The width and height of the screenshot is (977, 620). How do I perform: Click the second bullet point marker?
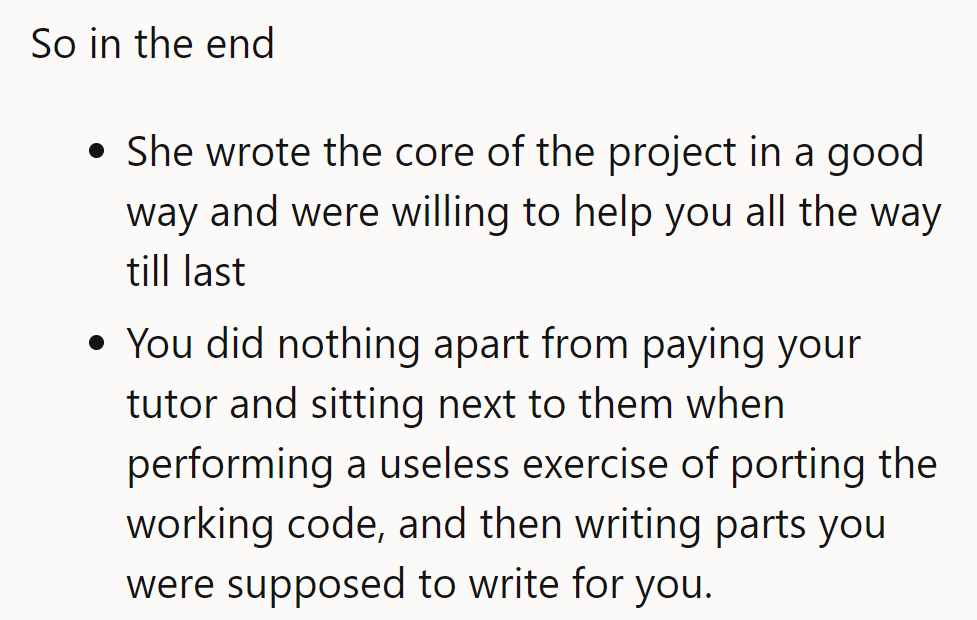97,343
